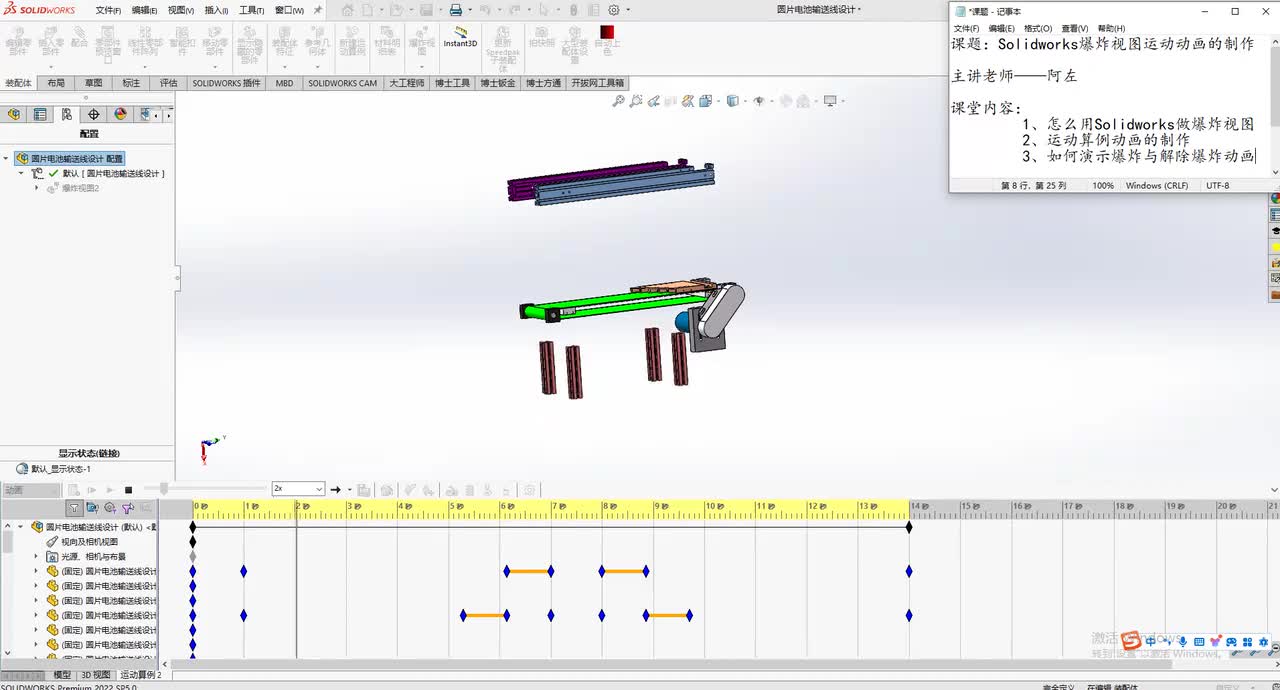Click the timeline filter funnel icon

pos(74,509)
